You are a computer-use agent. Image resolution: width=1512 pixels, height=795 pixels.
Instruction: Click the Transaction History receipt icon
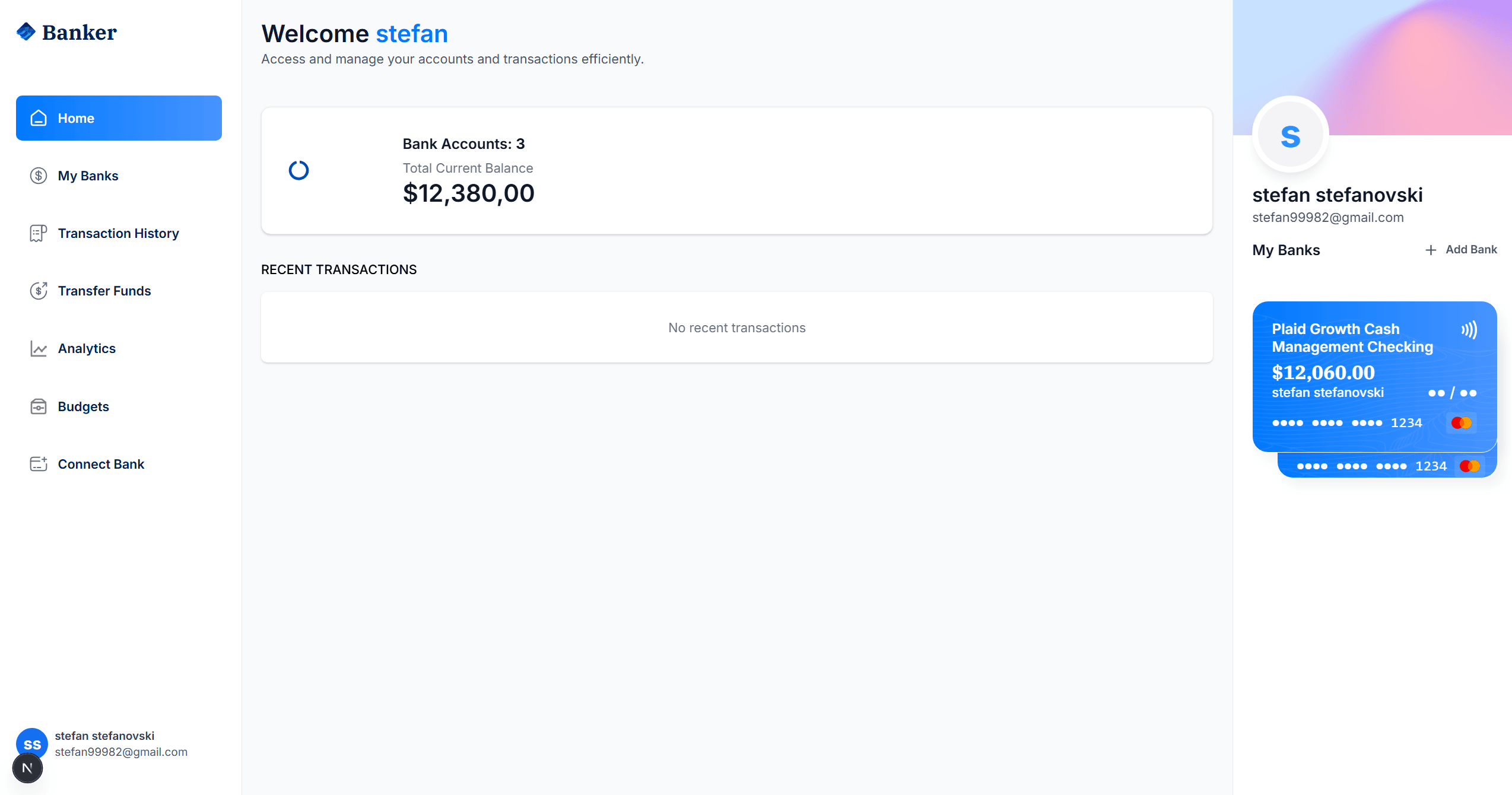[39, 233]
